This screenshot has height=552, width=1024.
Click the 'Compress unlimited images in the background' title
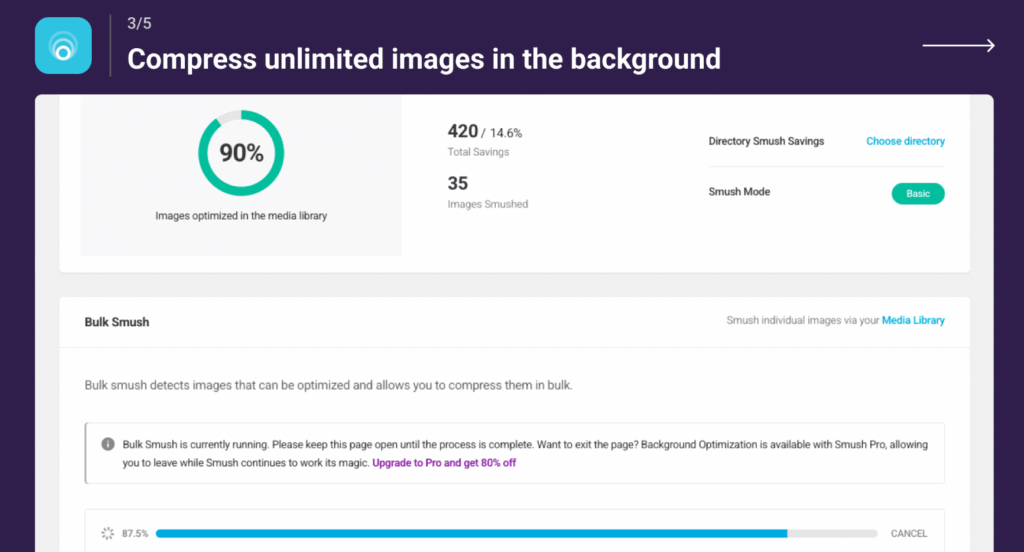pos(424,59)
